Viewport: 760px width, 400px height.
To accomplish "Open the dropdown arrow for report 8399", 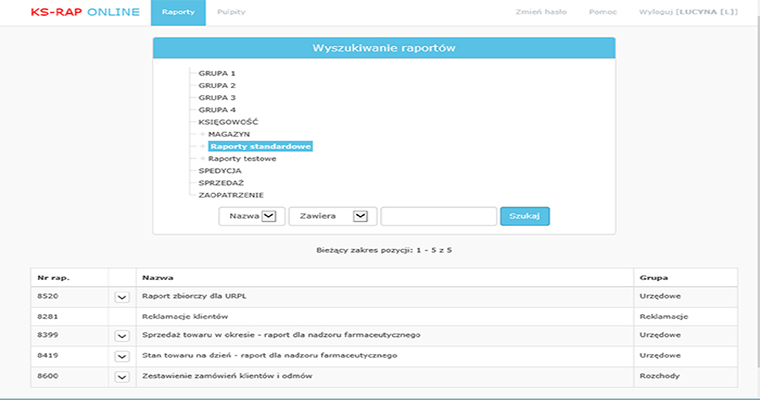I will (x=122, y=336).
